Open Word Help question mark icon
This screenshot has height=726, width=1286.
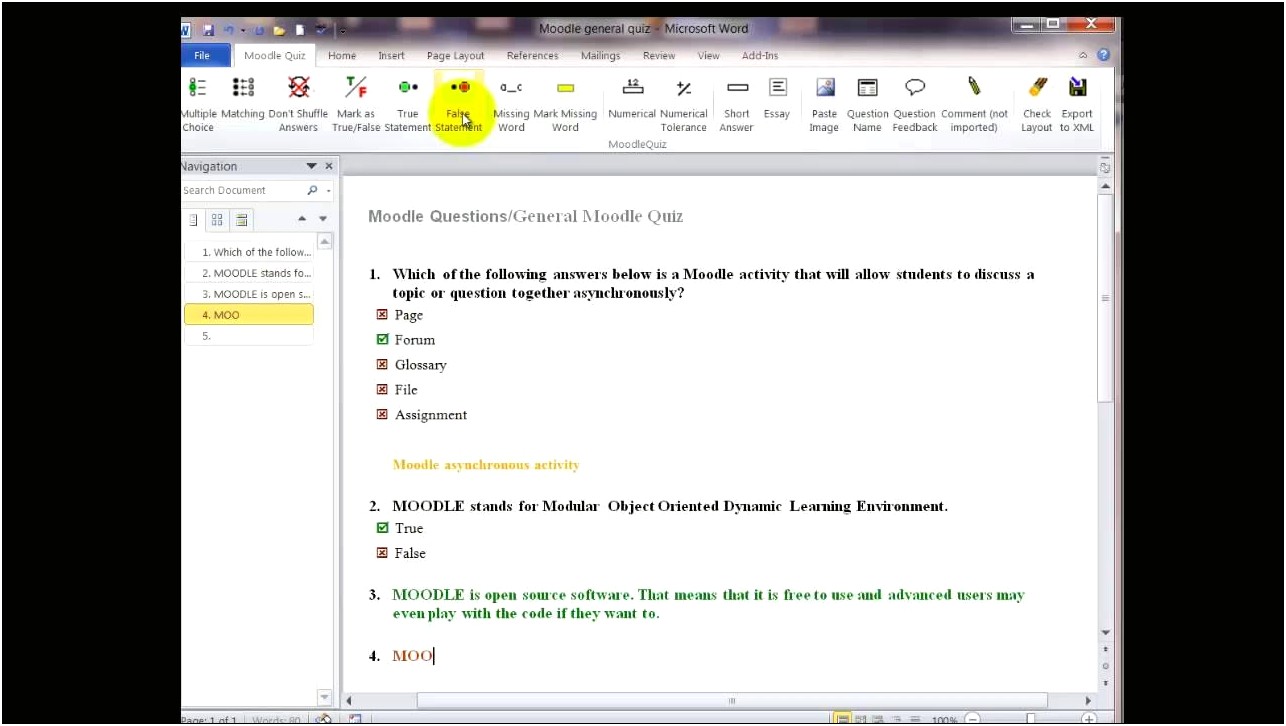pos(1103,56)
